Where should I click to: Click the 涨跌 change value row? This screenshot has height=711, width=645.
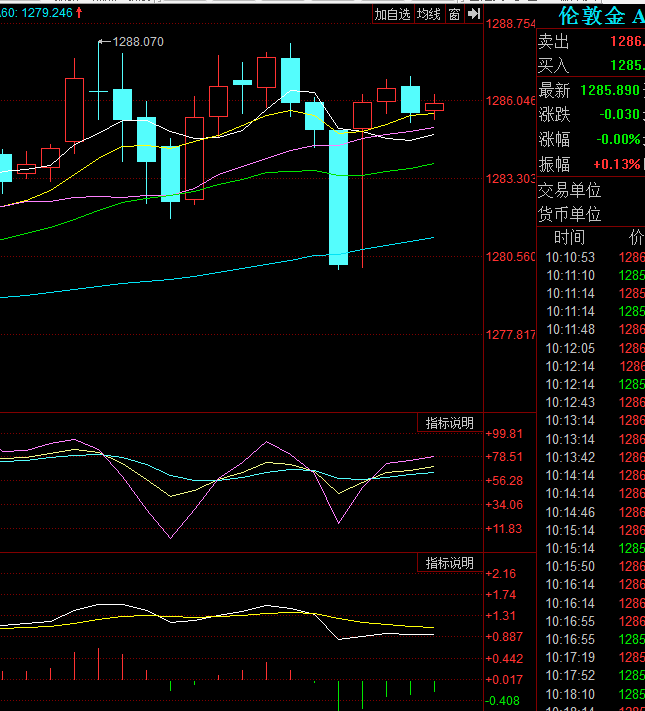coord(591,114)
